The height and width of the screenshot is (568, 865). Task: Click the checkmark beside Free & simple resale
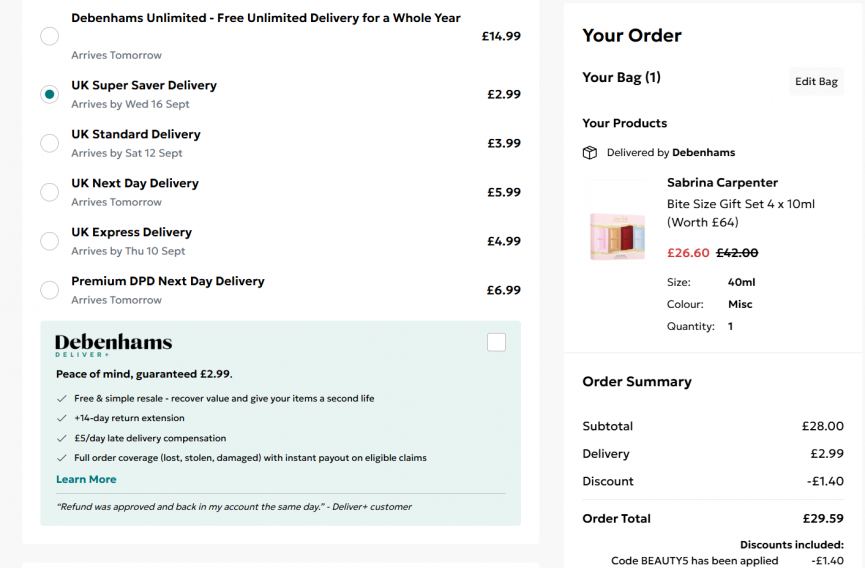(62, 399)
